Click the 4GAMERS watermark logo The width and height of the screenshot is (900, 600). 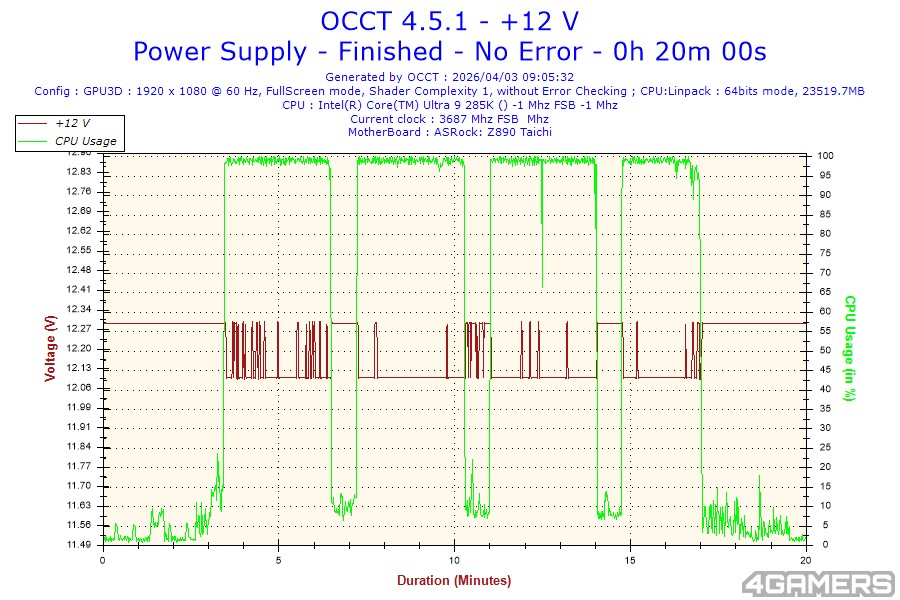click(816, 583)
